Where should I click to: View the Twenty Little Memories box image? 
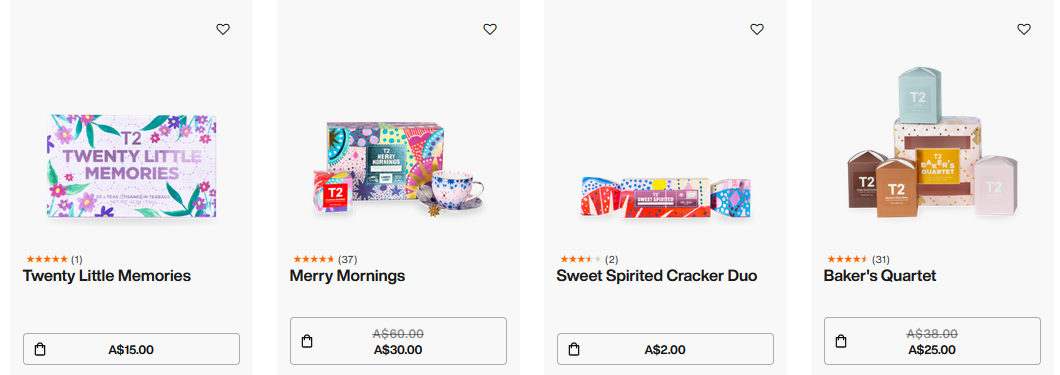coord(131,166)
